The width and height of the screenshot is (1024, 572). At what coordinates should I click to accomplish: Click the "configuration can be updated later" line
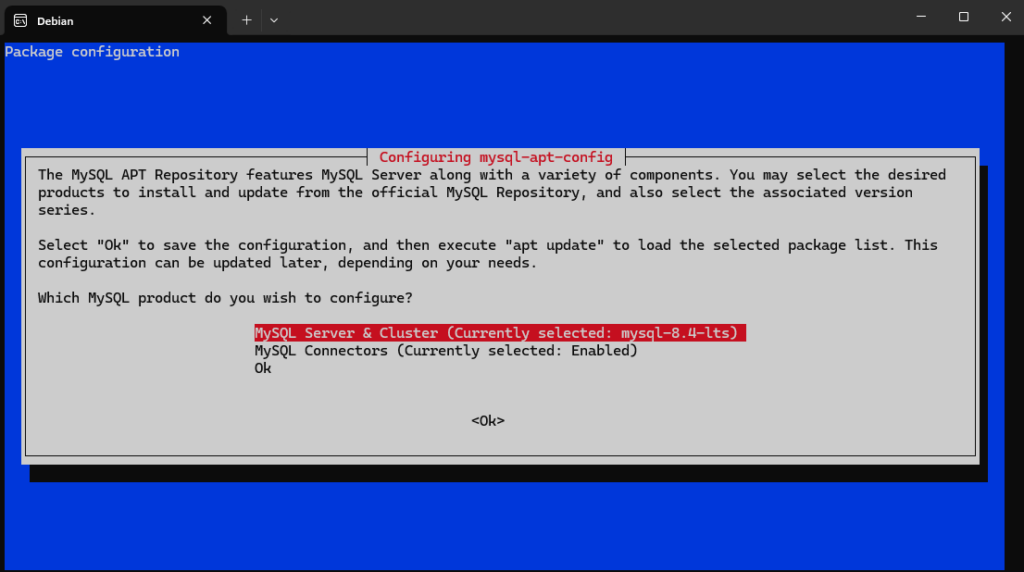pyautogui.click(x=288, y=263)
